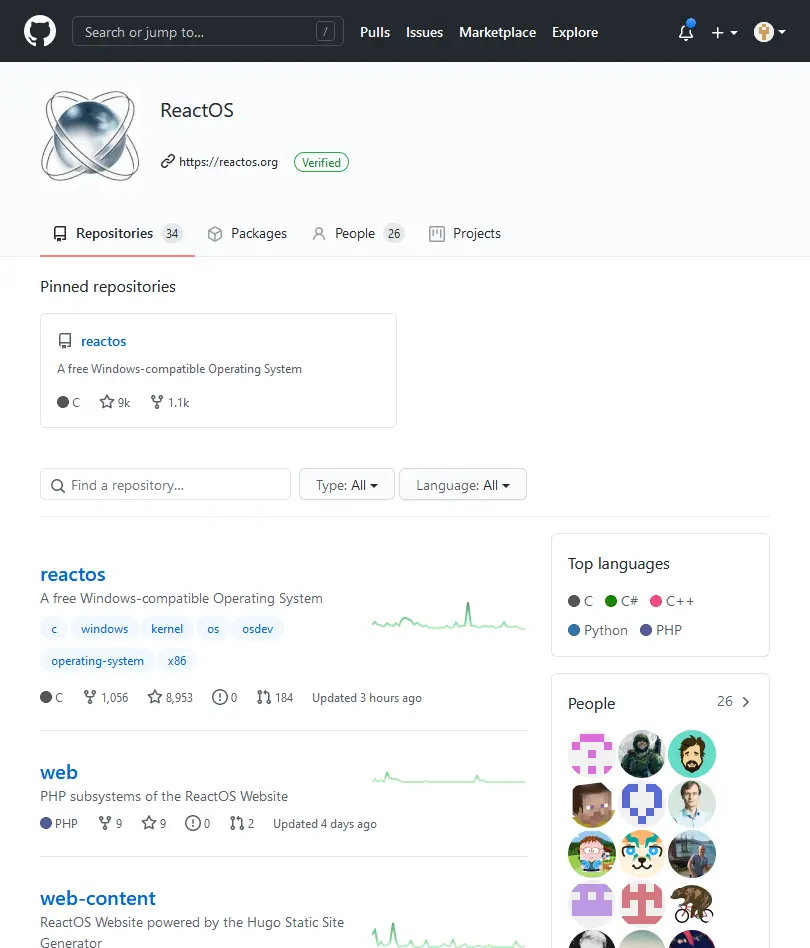The image size is (810, 948).
Task: Filter by Python in Top languages
Action: coord(598,631)
